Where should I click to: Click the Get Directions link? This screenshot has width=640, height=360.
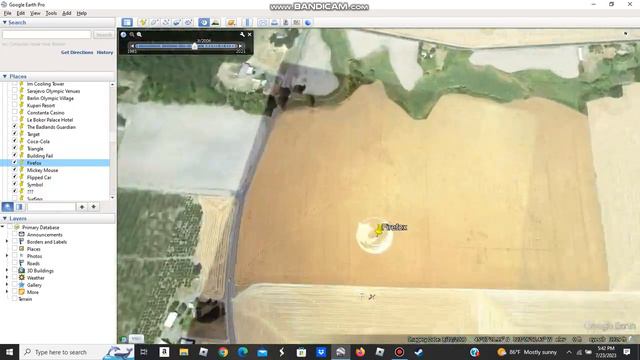(x=77, y=52)
